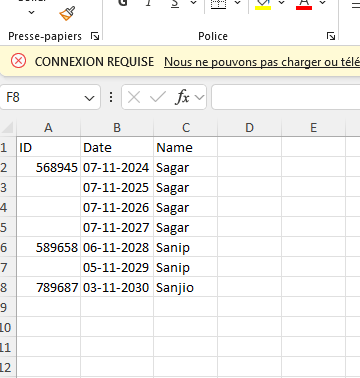Expand font color dropdown arrow

click(x=322, y=3)
